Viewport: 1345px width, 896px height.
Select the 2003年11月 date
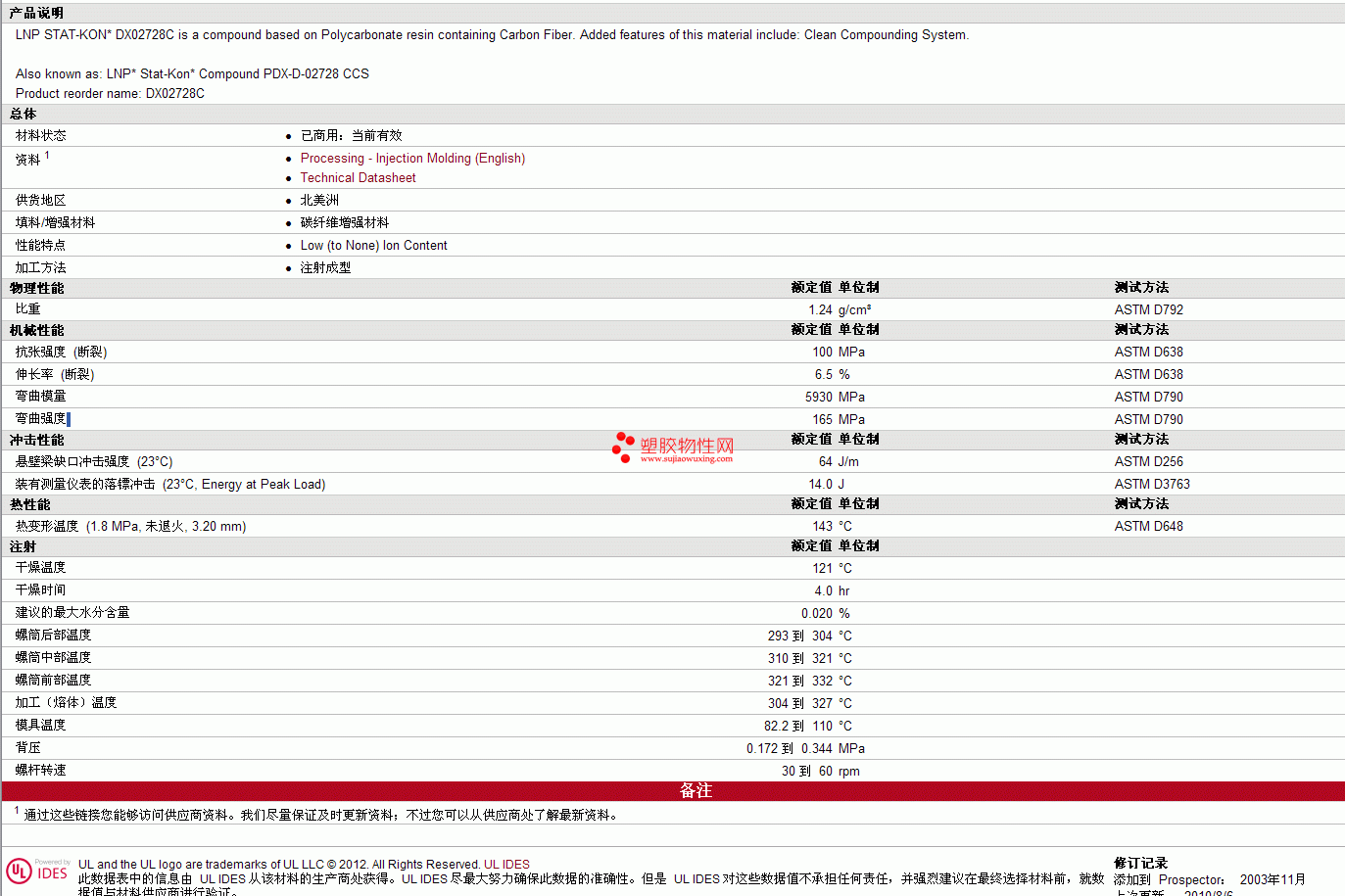(1273, 880)
